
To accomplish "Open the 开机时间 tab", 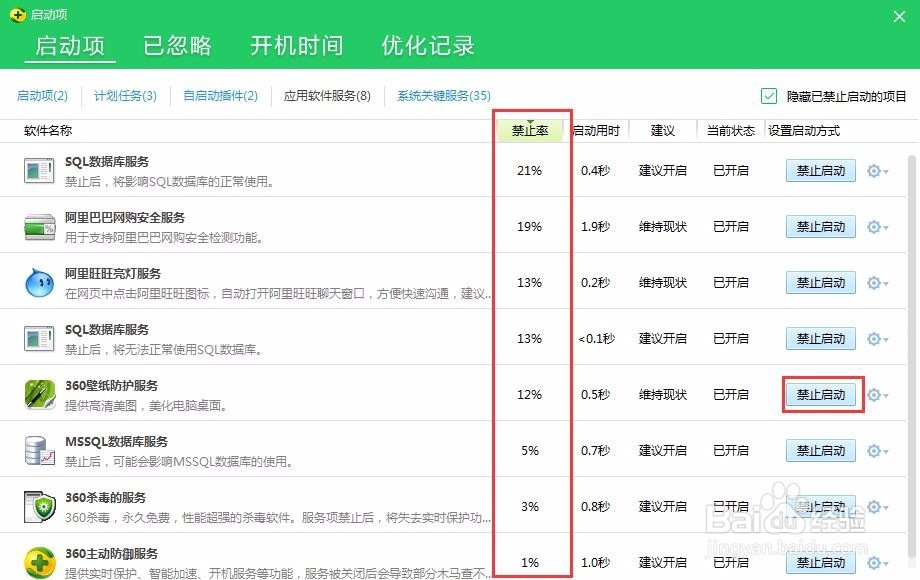I will pos(297,46).
